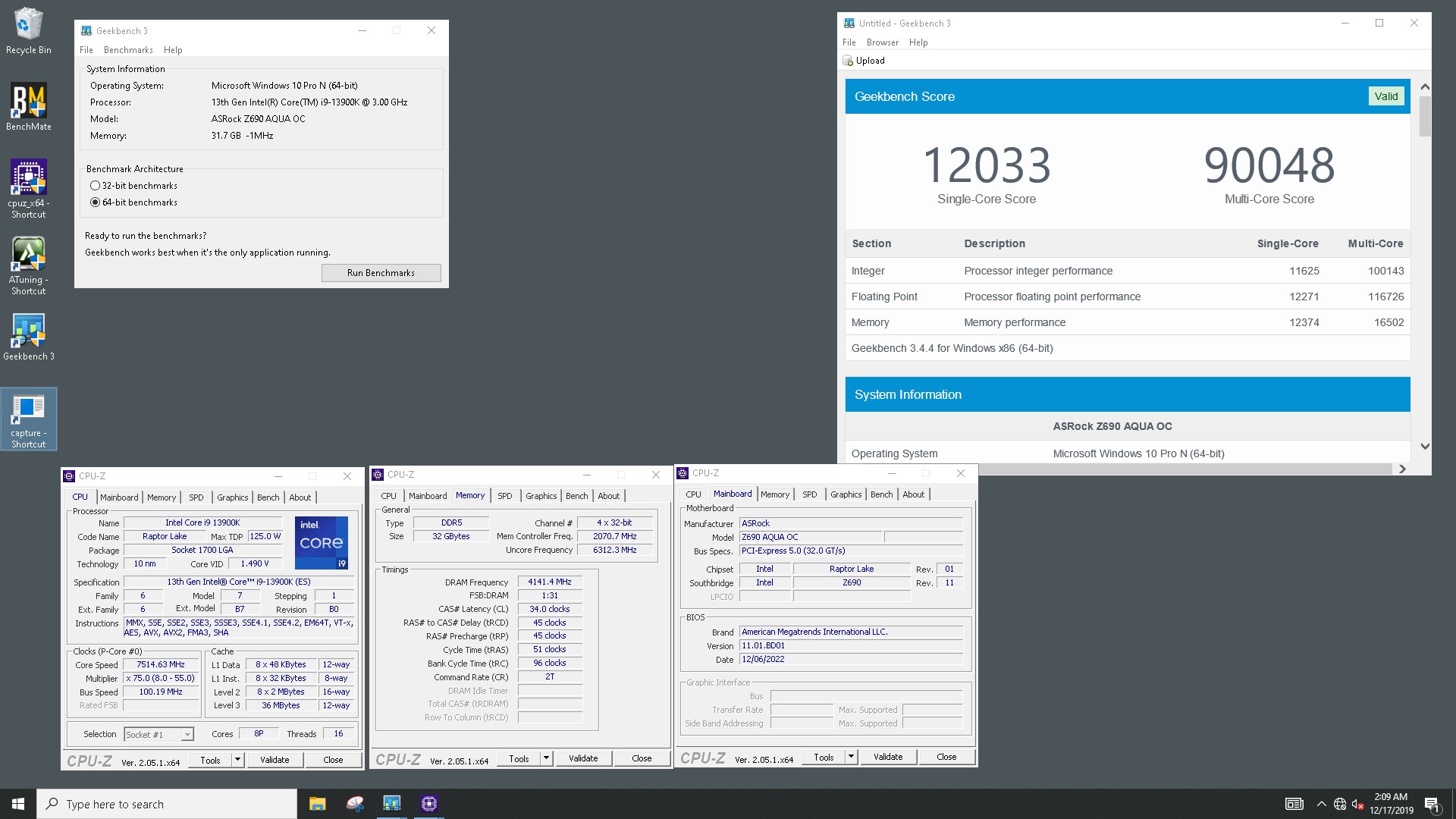The height and width of the screenshot is (819, 1456).
Task: Open the network globe tray icon
Action: [x=1340, y=804]
